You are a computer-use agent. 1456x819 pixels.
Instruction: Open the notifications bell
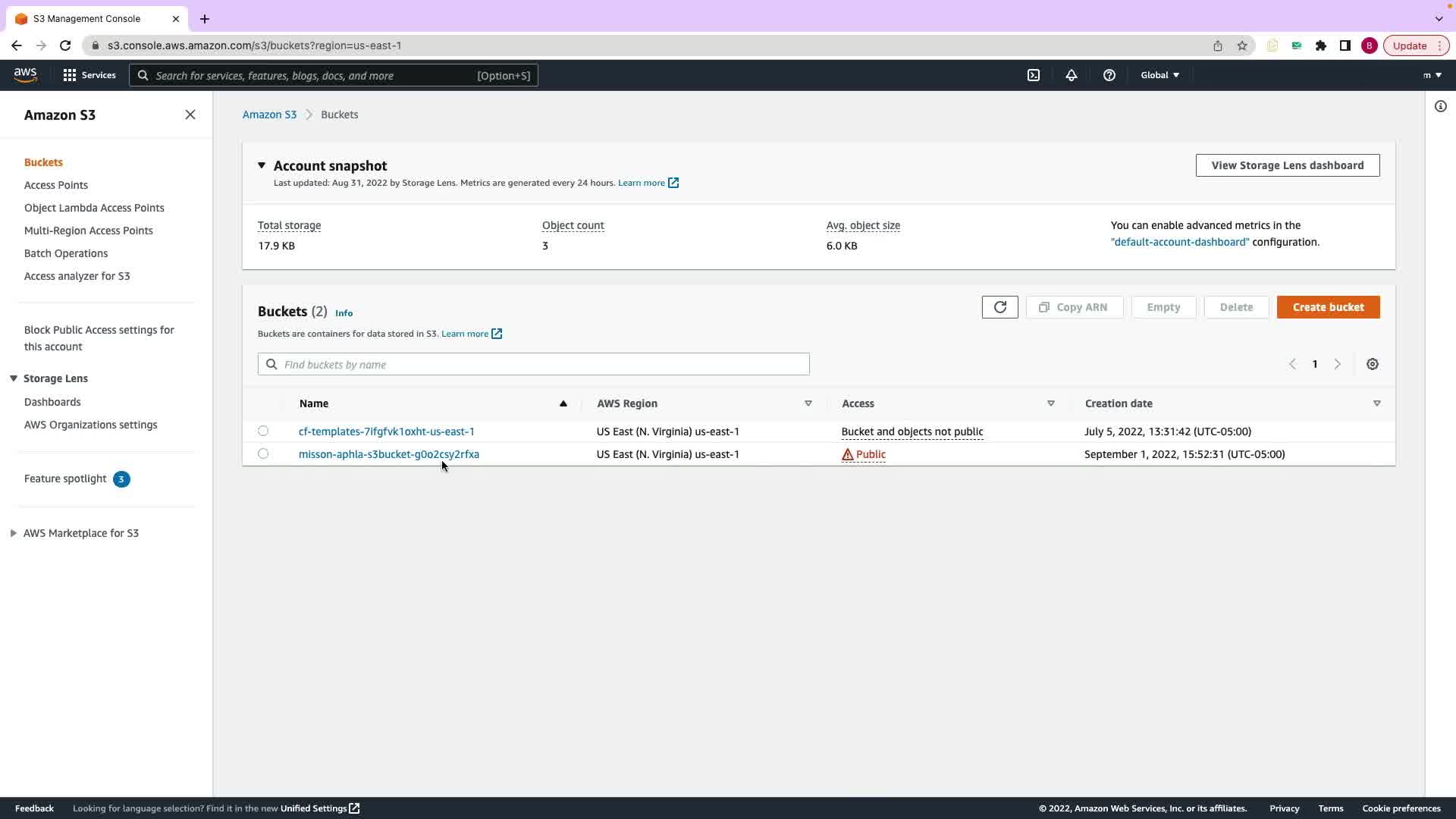1072,75
